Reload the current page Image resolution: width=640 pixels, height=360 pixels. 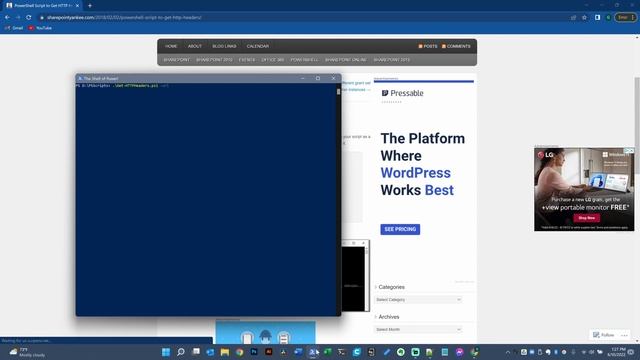pos(29,18)
